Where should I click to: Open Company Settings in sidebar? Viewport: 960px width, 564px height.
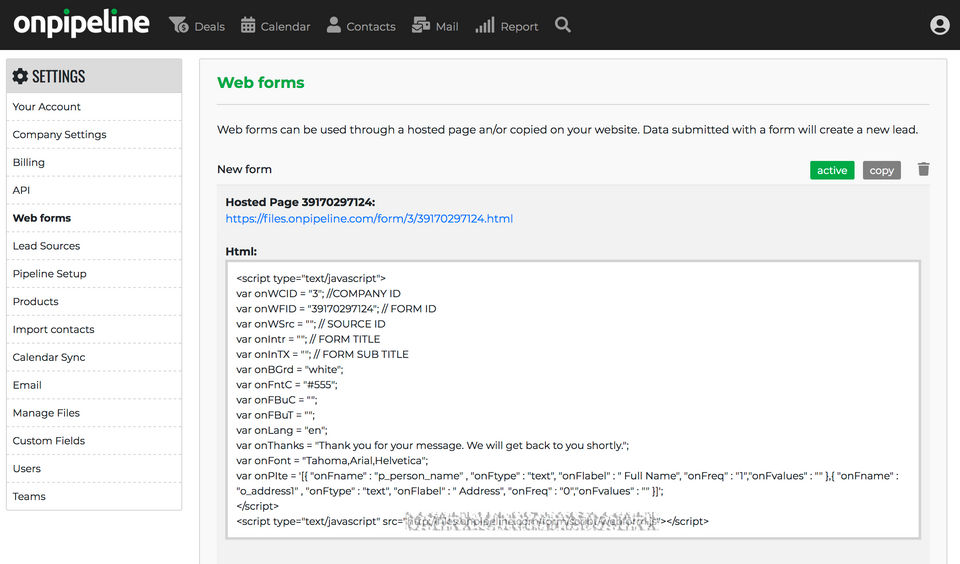tap(59, 134)
